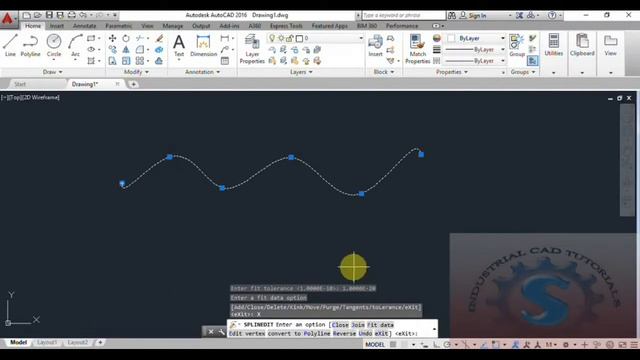This screenshot has width=640, height=360.
Task: Select the Circle tool
Action: tap(53, 45)
